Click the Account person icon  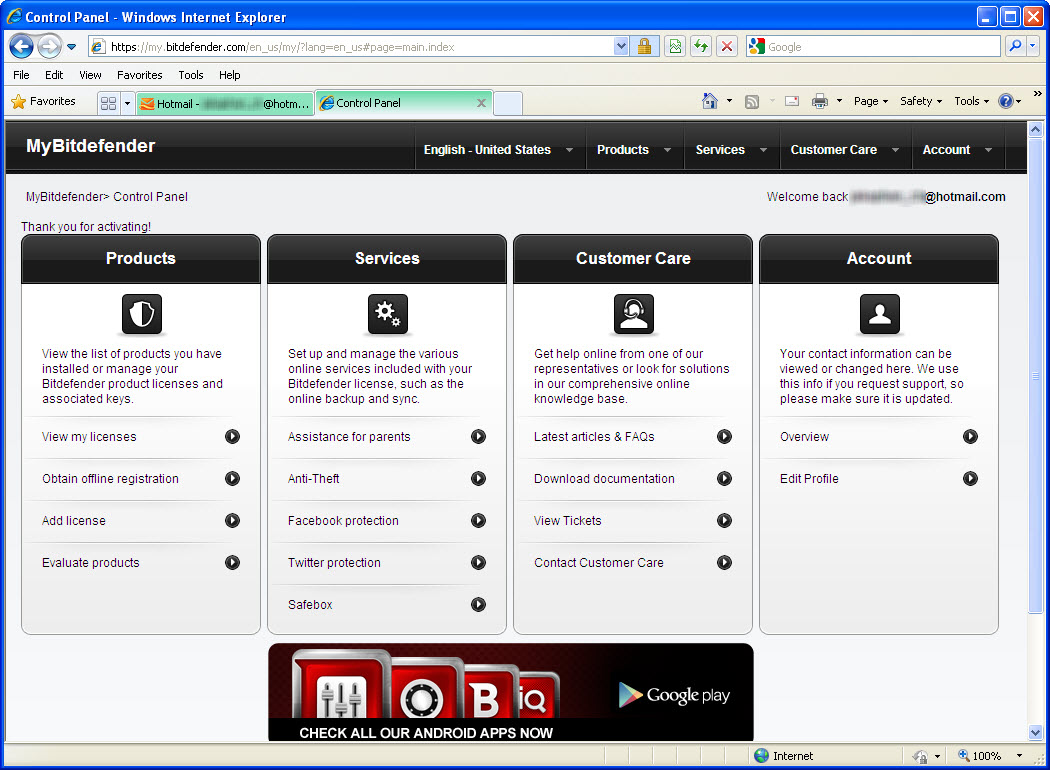[x=879, y=314]
